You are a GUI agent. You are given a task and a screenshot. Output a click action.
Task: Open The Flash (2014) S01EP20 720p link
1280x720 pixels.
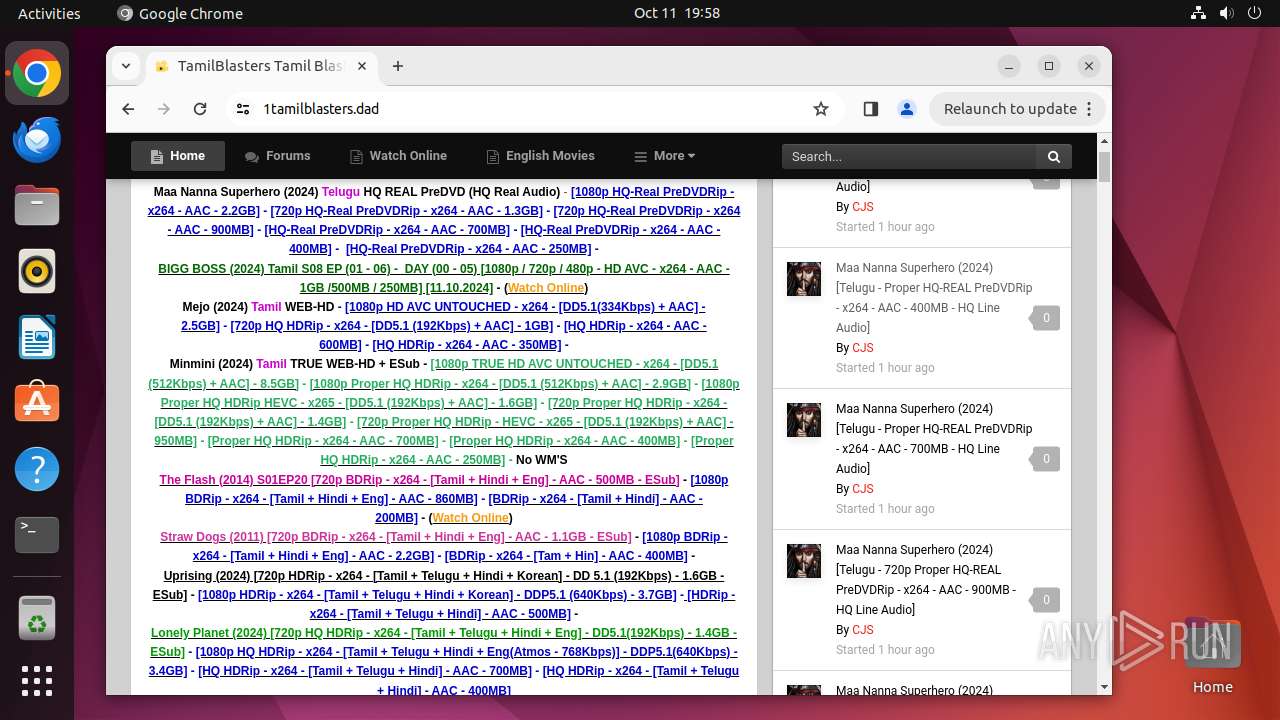click(x=419, y=480)
